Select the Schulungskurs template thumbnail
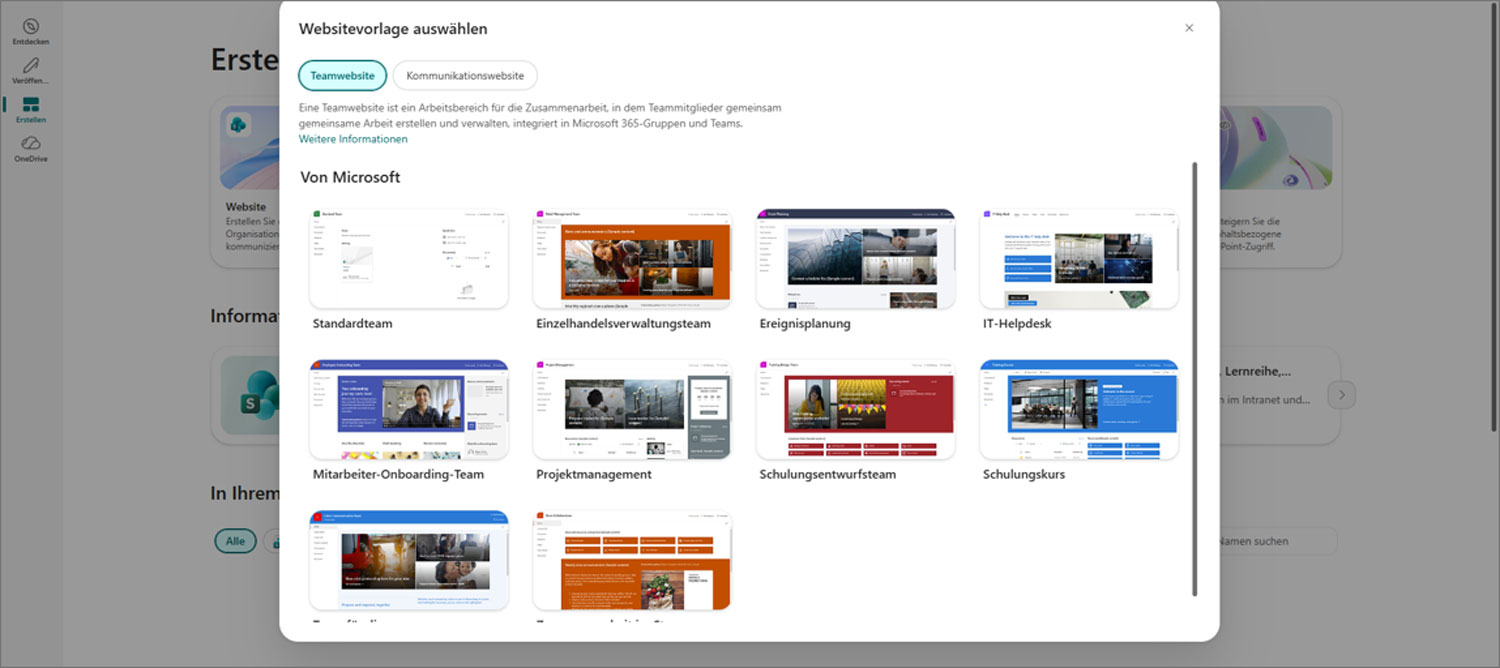This screenshot has height=668, width=1500. [x=1079, y=409]
